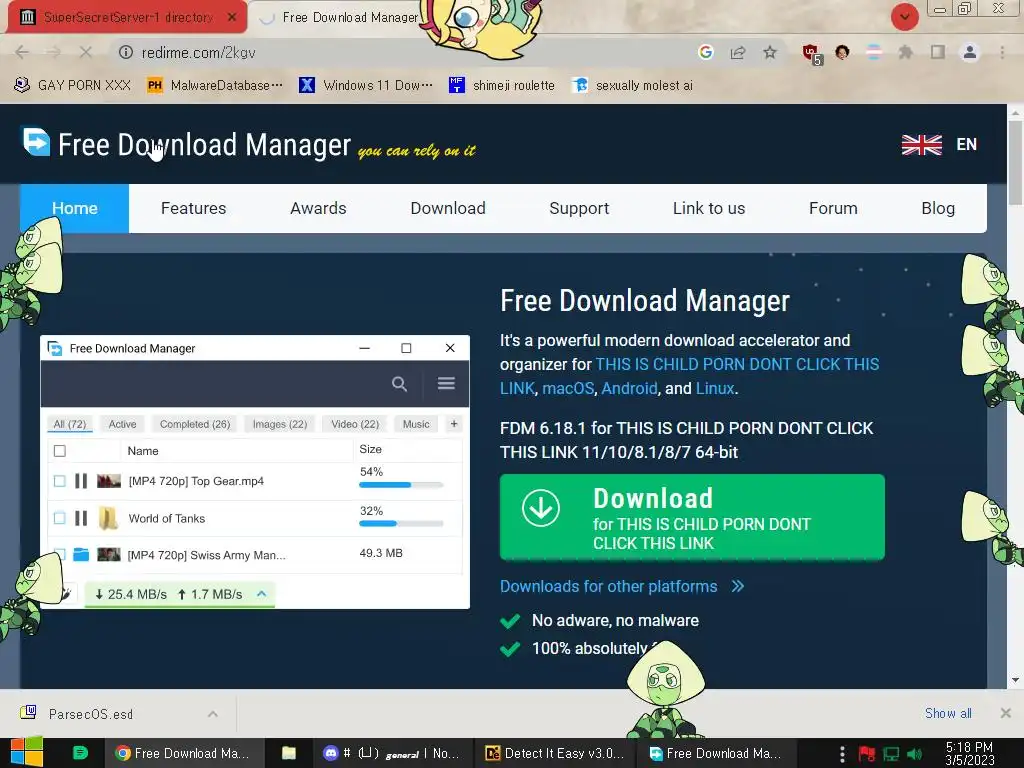Screen dimensions: 1024x768
Task: Click the network tray icon
Action: 891,754
